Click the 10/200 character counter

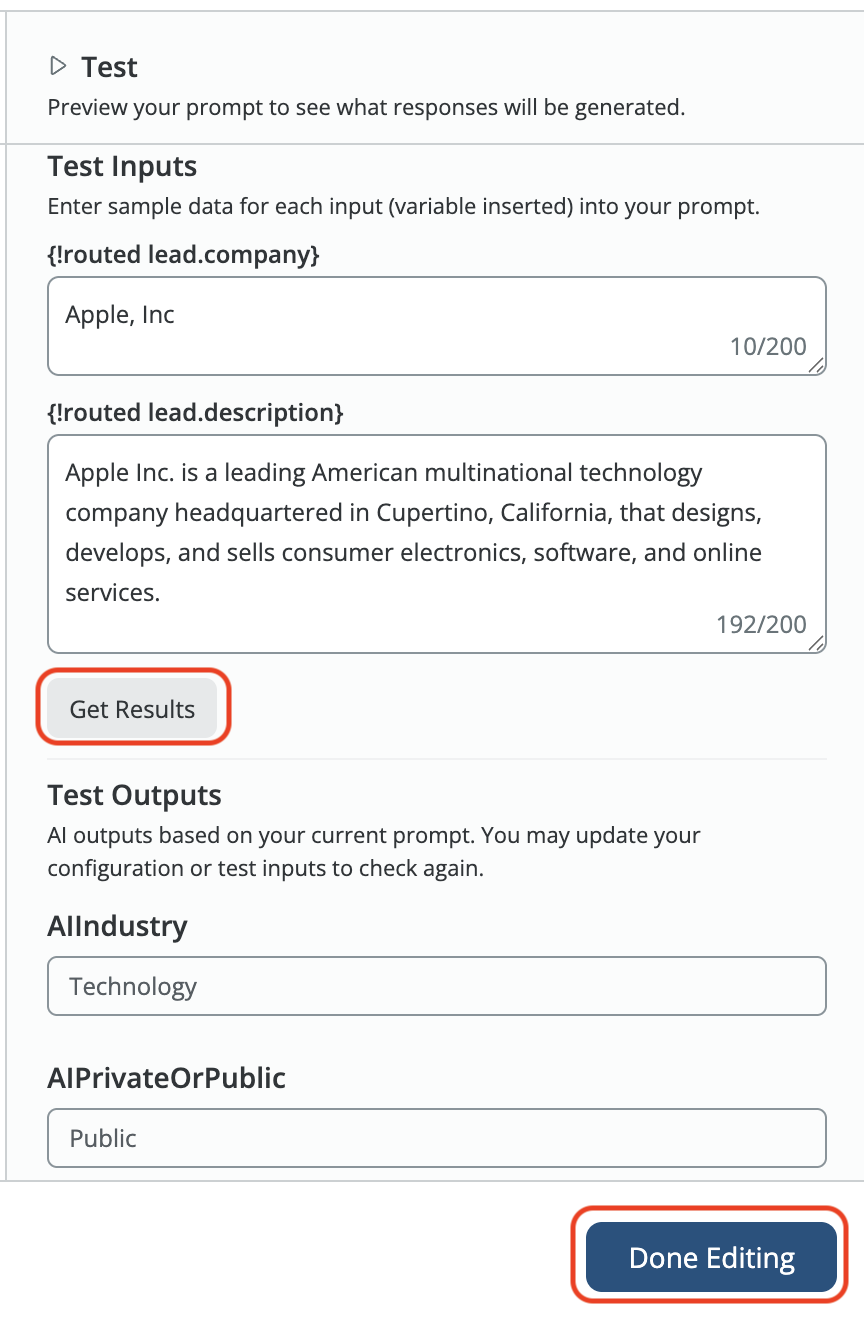(x=768, y=347)
